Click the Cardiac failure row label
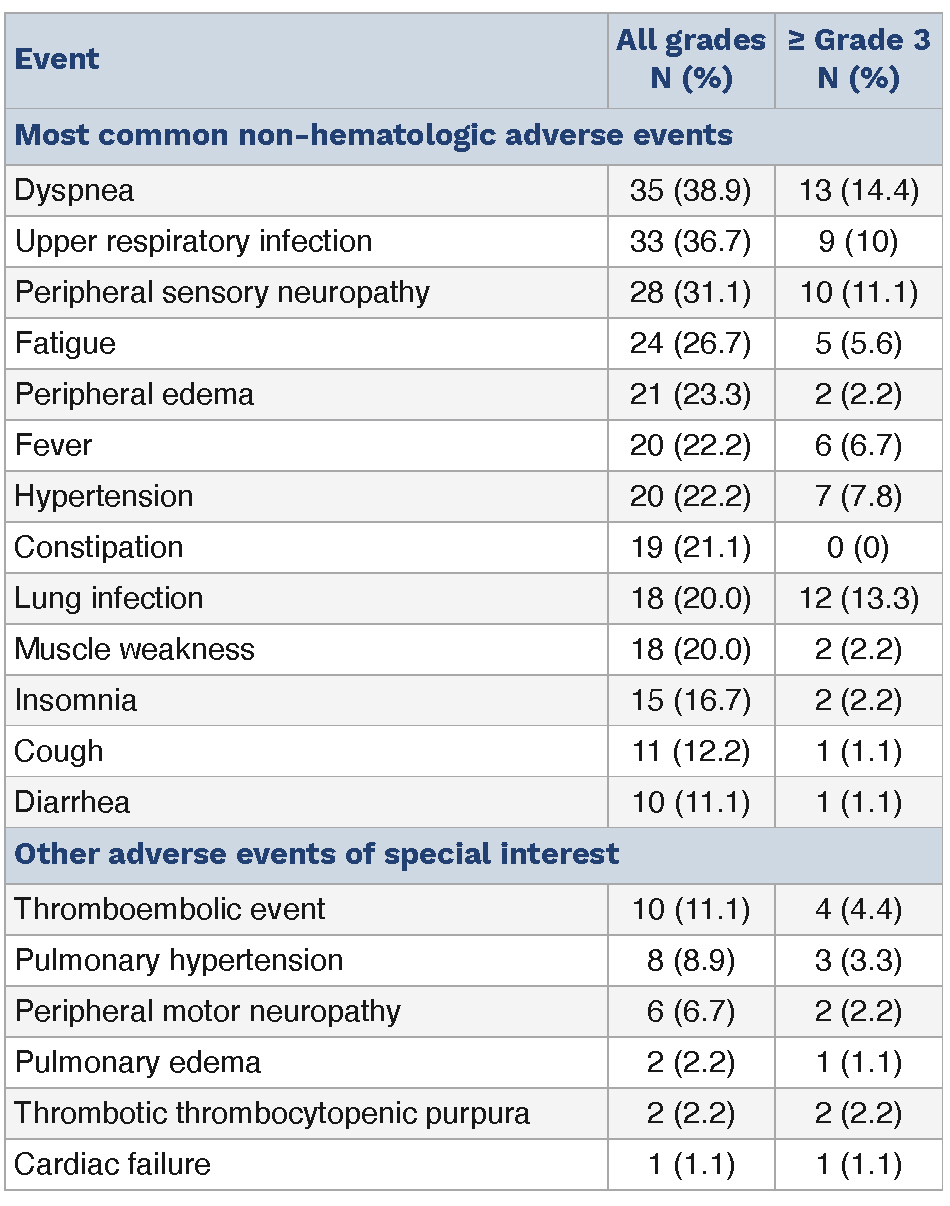Viewport: 950px width, 1206px height. pyautogui.click(x=112, y=1164)
